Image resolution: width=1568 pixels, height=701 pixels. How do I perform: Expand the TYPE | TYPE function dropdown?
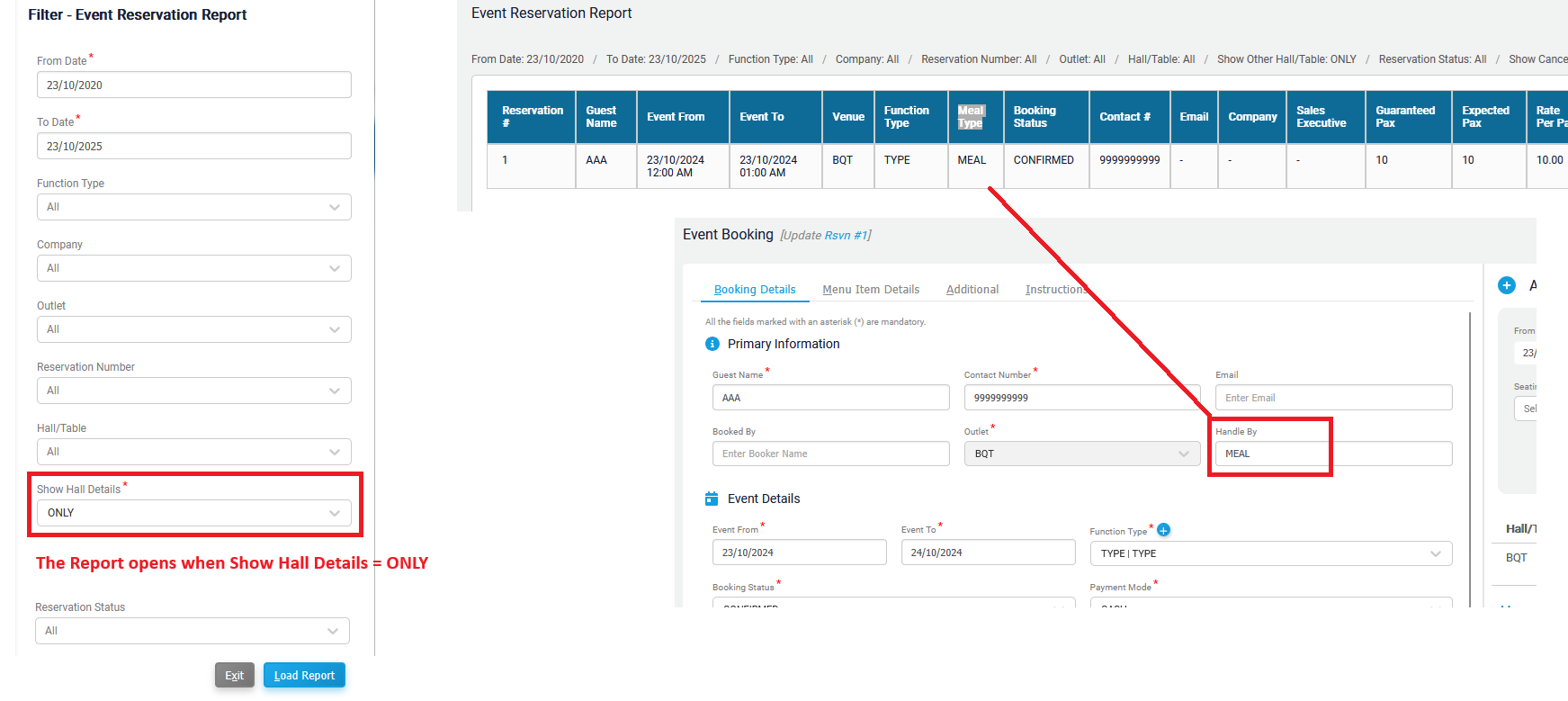tap(1270, 553)
